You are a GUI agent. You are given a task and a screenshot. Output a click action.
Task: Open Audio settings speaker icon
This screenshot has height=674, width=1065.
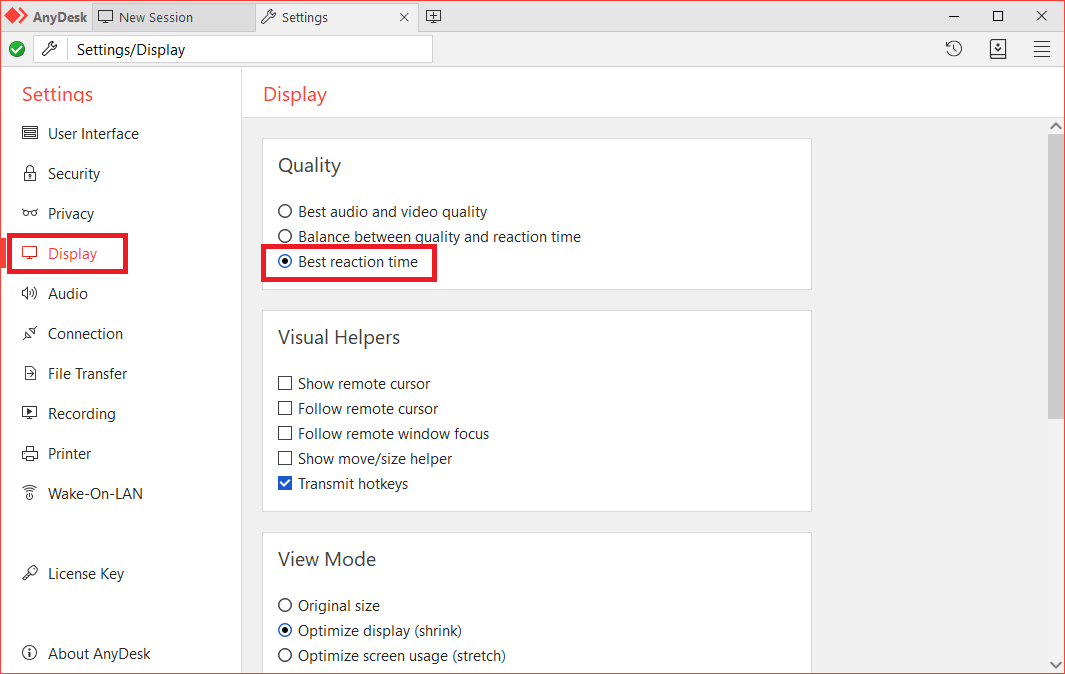[30, 294]
